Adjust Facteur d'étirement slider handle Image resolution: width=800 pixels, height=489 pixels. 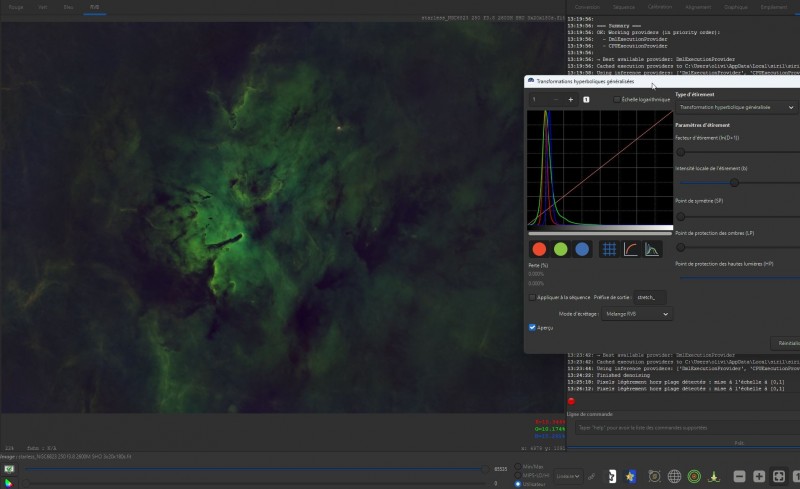(x=681, y=152)
